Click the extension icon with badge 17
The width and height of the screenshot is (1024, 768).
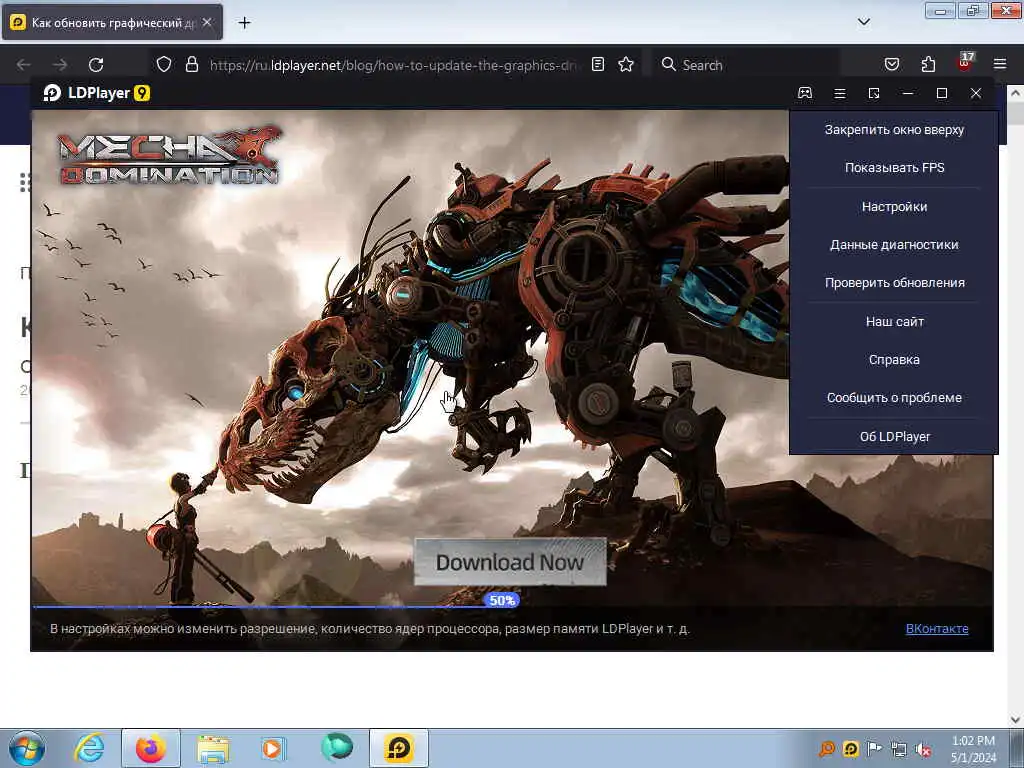tap(965, 63)
